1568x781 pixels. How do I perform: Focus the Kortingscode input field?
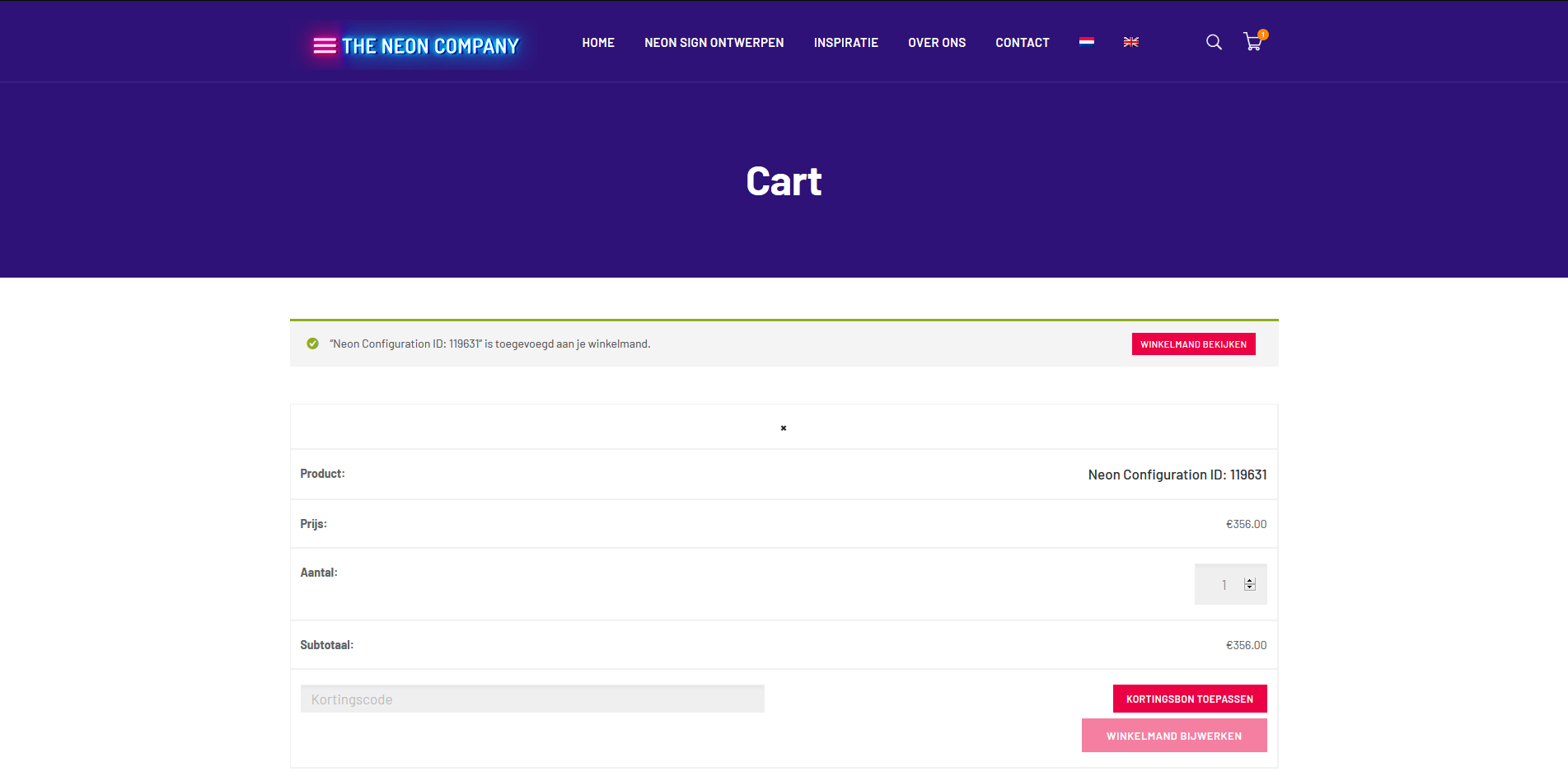pyautogui.click(x=532, y=699)
